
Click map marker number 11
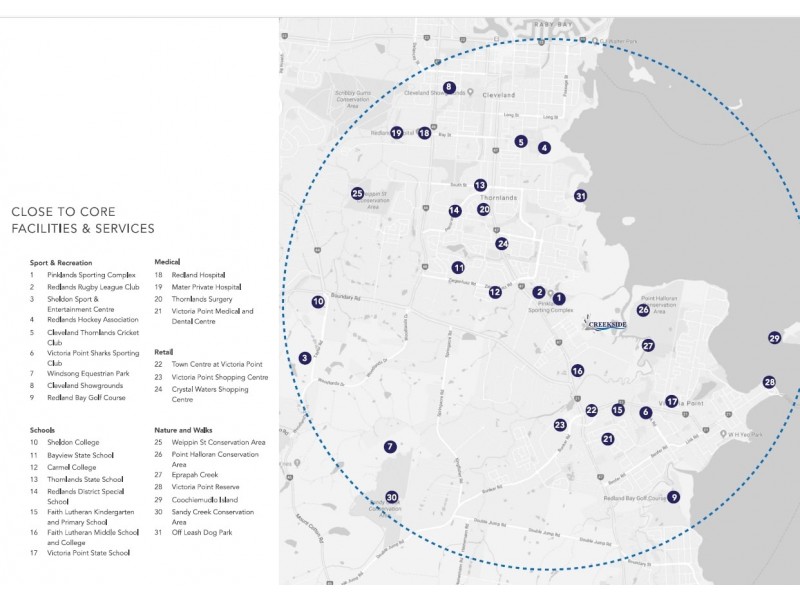pyautogui.click(x=458, y=267)
